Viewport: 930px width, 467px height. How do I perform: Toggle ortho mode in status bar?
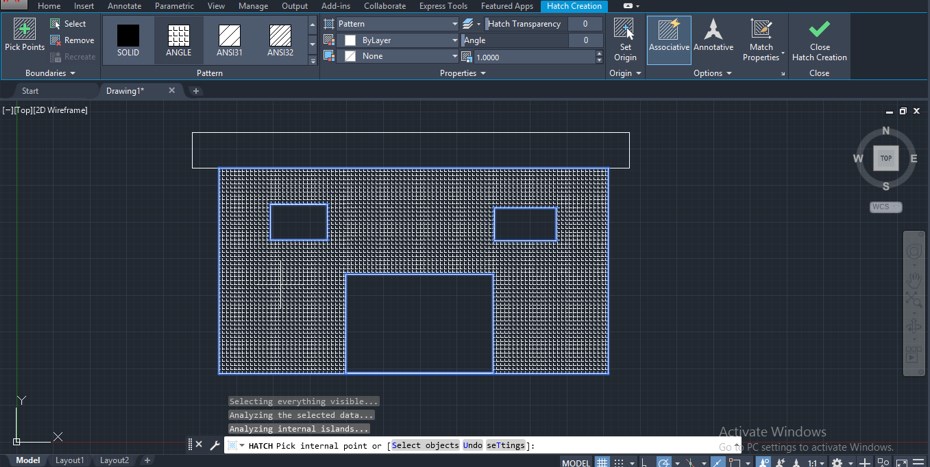pyautogui.click(x=645, y=462)
